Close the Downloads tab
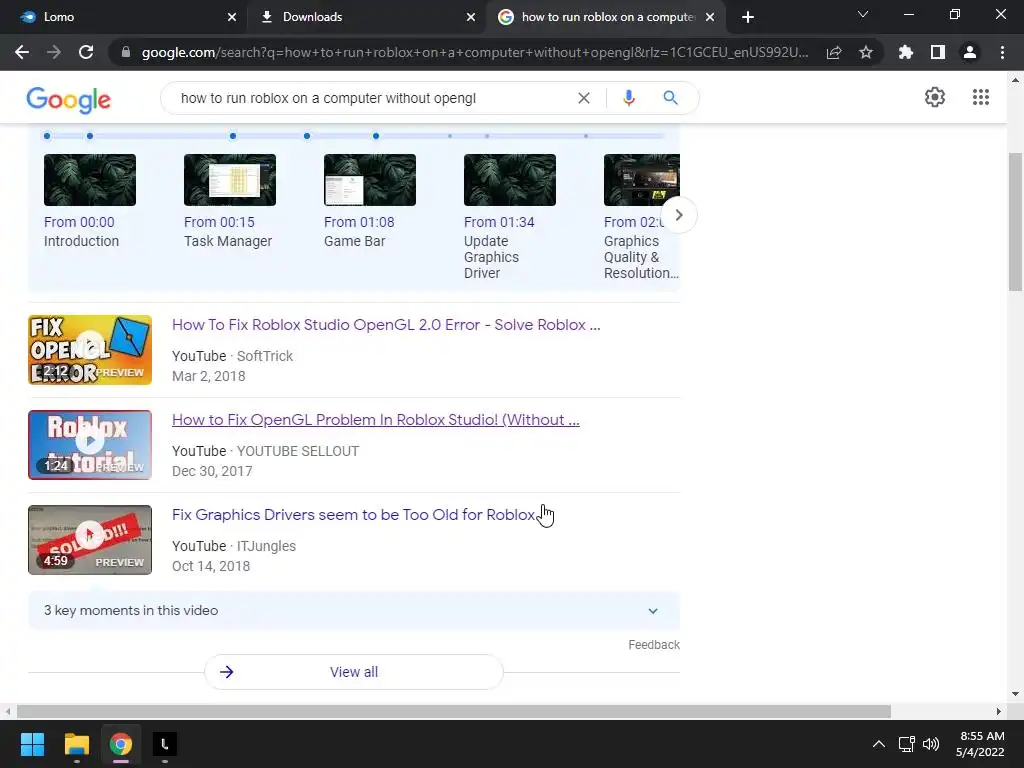This screenshot has width=1024, height=768. pos(471,17)
